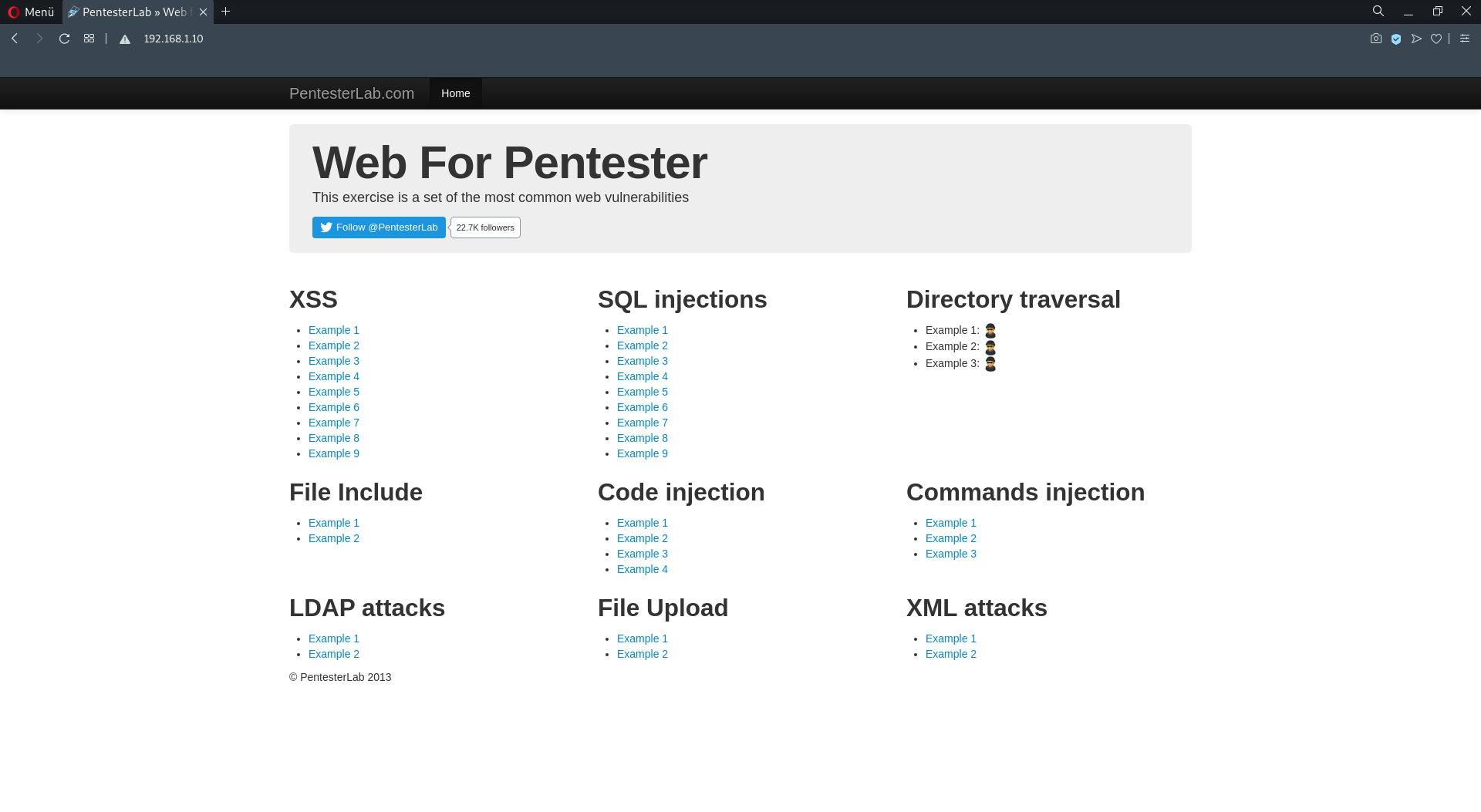Select the Home navigation item
The width and height of the screenshot is (1481, 812).
pos(455,93)
